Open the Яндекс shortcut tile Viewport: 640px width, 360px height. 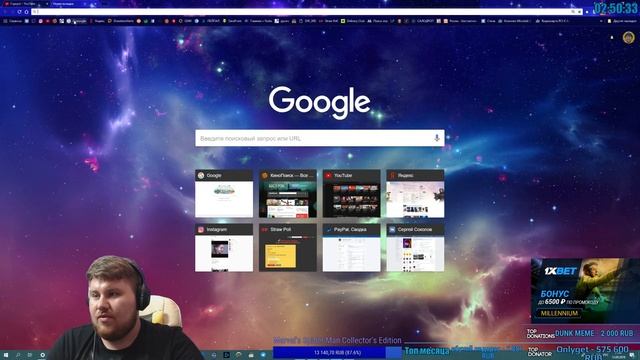pos(416,193)
